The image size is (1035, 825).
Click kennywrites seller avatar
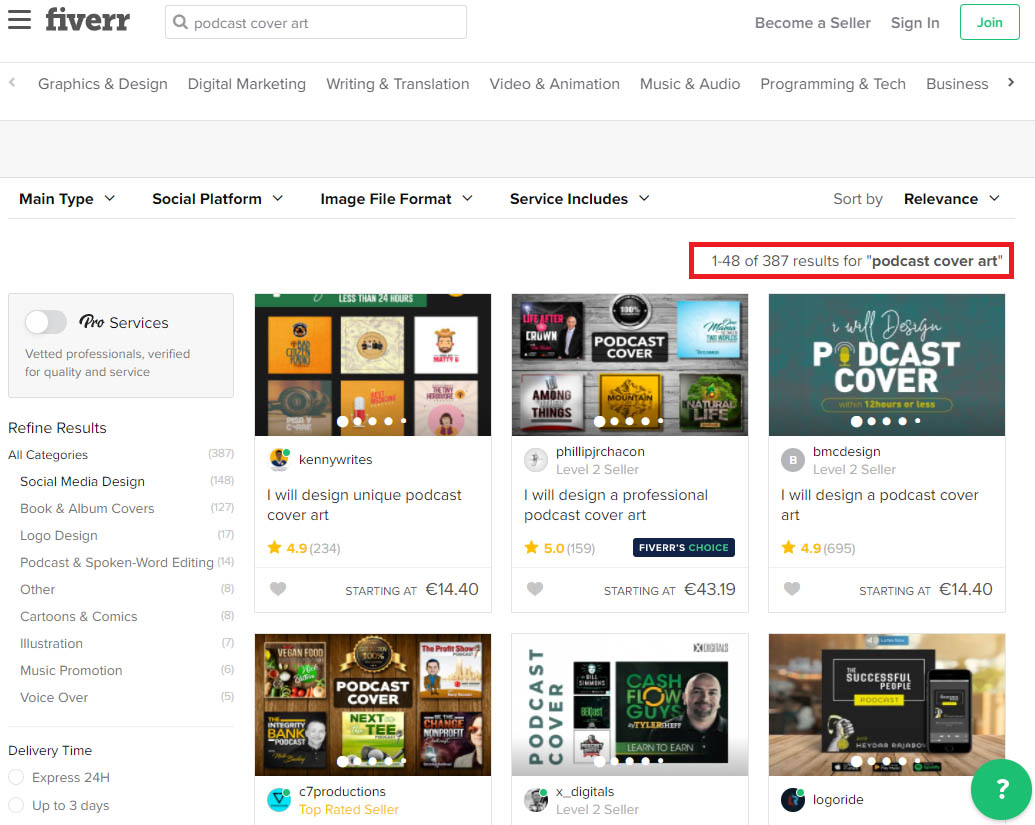[x=279, y=459]
